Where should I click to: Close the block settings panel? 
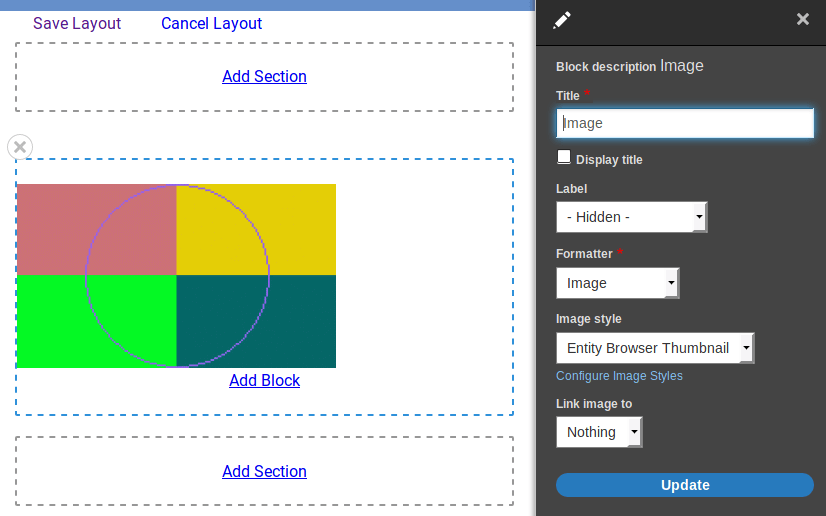pyautogui.click(x=802, y=19)
